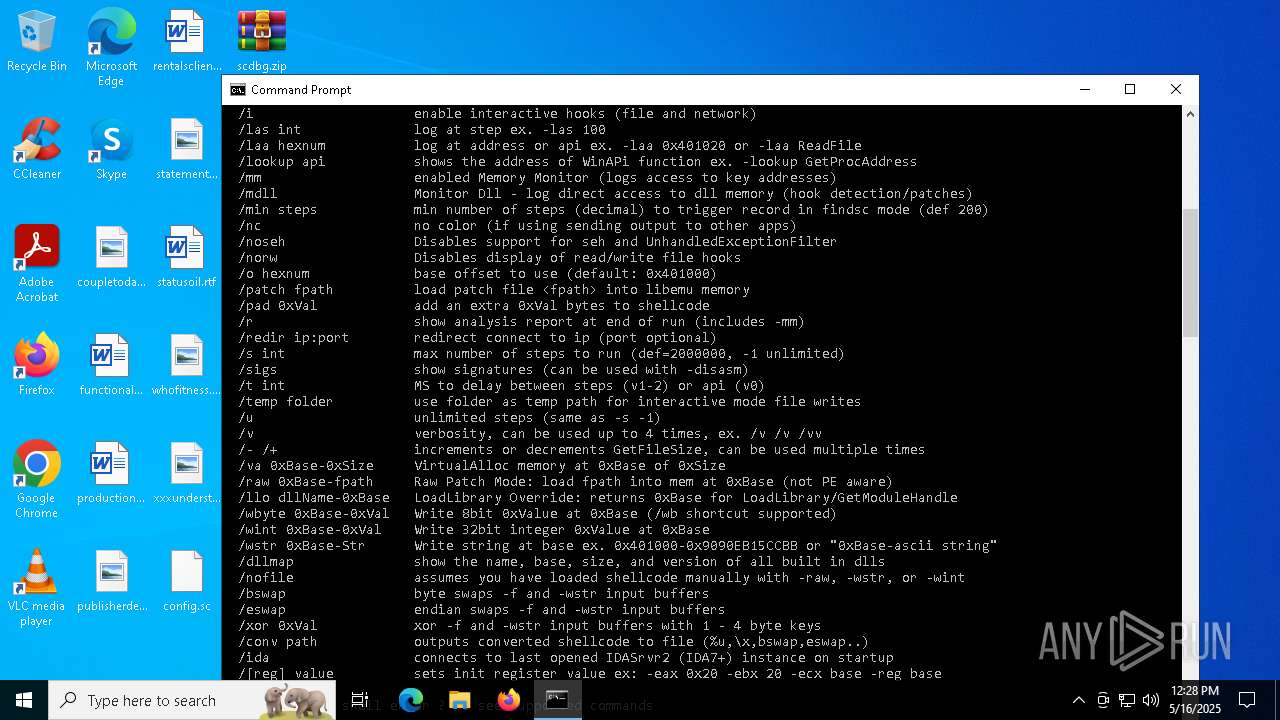
Task: Launch VLC media player shortcut
Action: 37,588
